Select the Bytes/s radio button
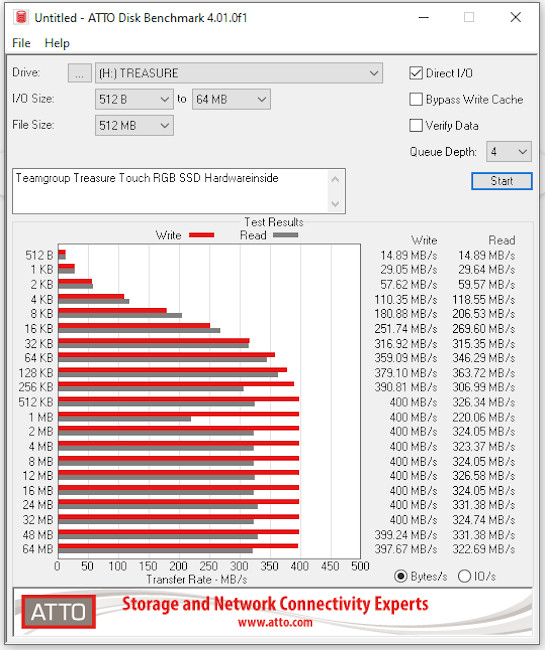Image resolution: width=545 pixels, height=650 pixels. [400, 576]
